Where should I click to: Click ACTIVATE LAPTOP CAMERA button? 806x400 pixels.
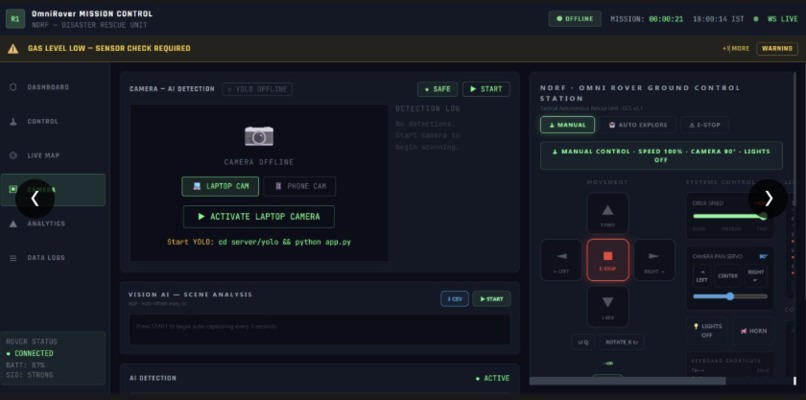click(x=259, y=216)
